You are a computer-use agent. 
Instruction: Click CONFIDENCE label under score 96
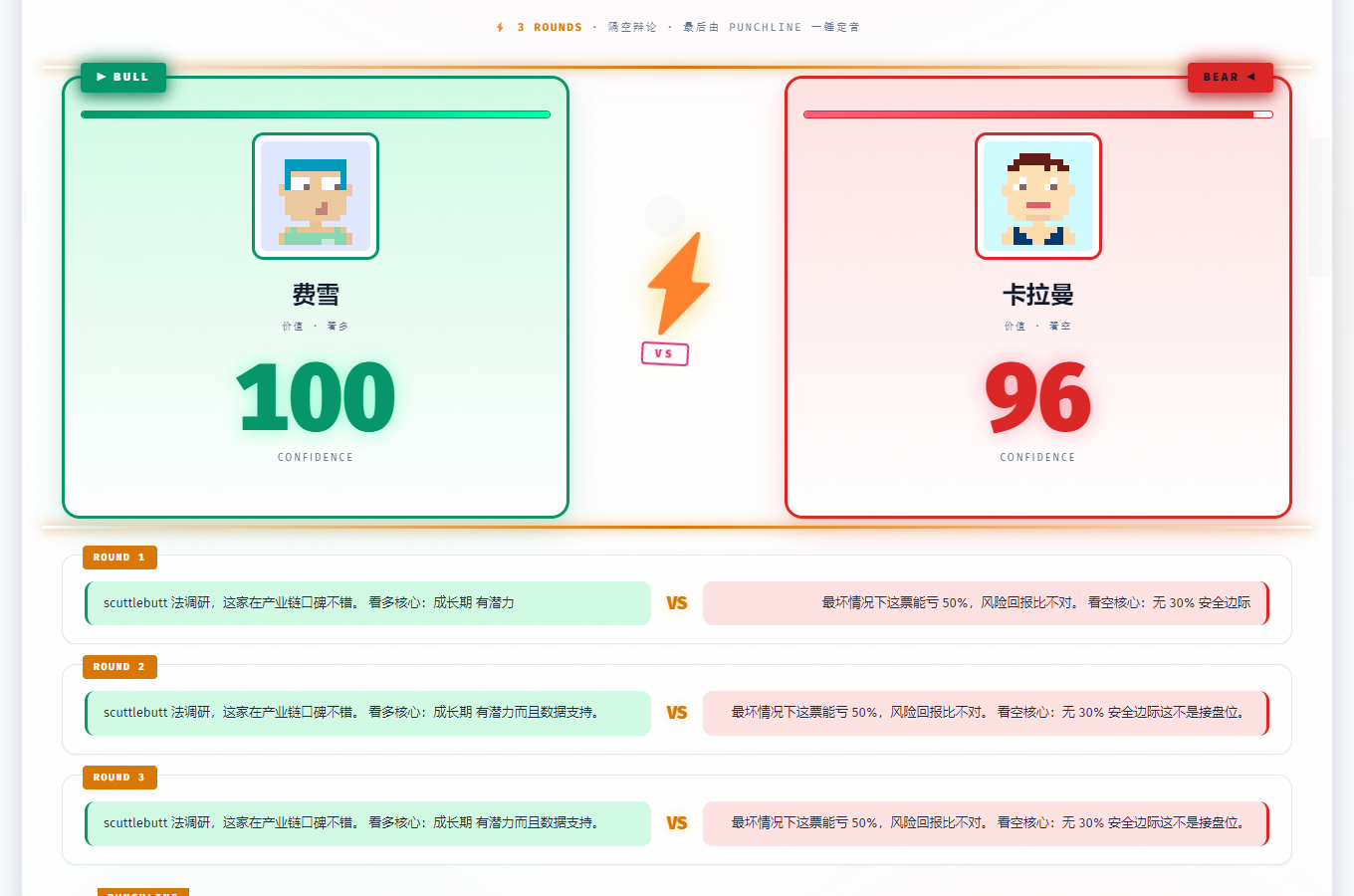(x=1038, y=458)
